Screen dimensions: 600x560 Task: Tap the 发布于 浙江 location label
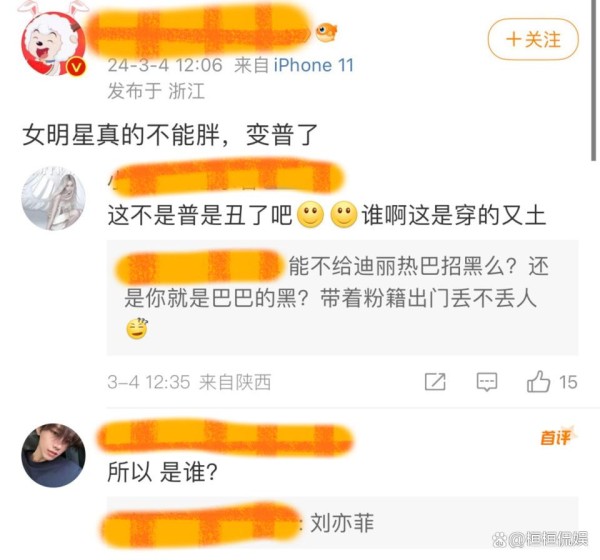click(156, 91)
